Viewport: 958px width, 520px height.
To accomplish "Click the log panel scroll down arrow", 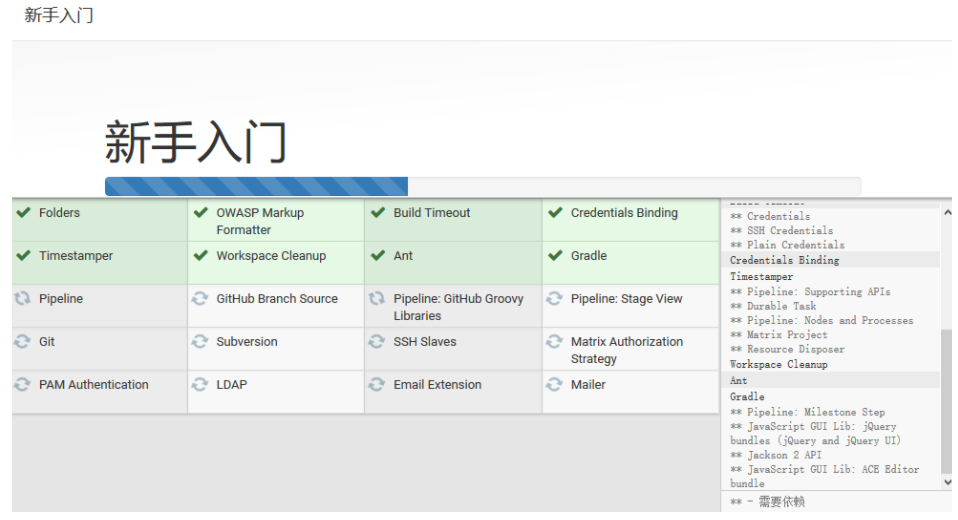I will tap(948, 482).
